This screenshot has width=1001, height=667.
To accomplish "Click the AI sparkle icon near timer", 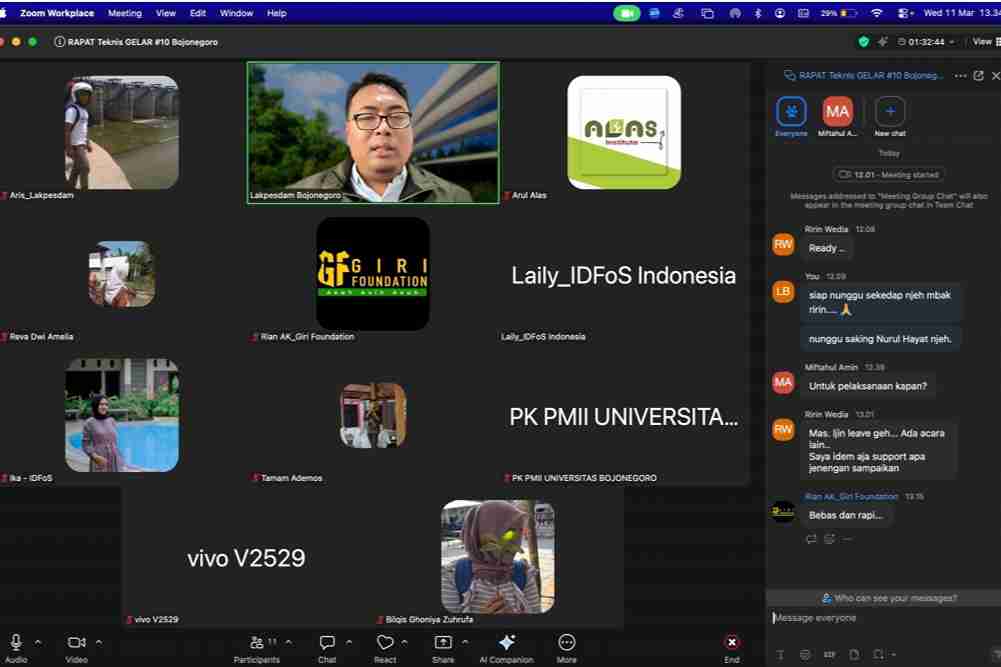I will pos(883,42).
